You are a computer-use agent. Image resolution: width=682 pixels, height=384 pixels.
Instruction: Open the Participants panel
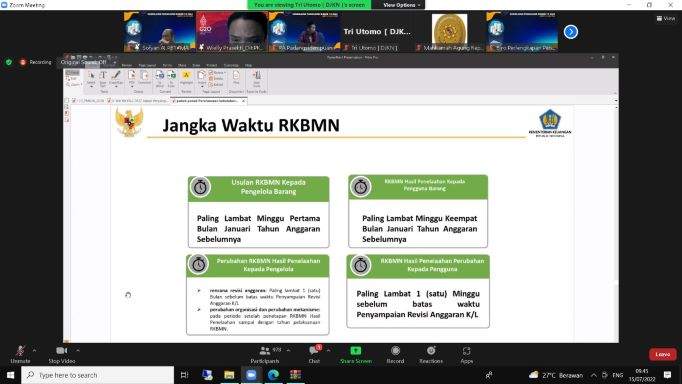(264, 354)
